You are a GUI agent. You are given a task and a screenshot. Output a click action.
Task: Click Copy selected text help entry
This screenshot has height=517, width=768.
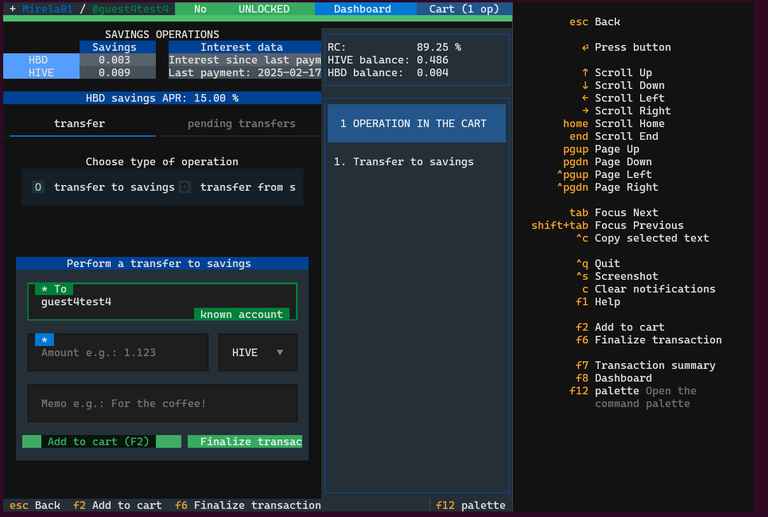(643, 238)
